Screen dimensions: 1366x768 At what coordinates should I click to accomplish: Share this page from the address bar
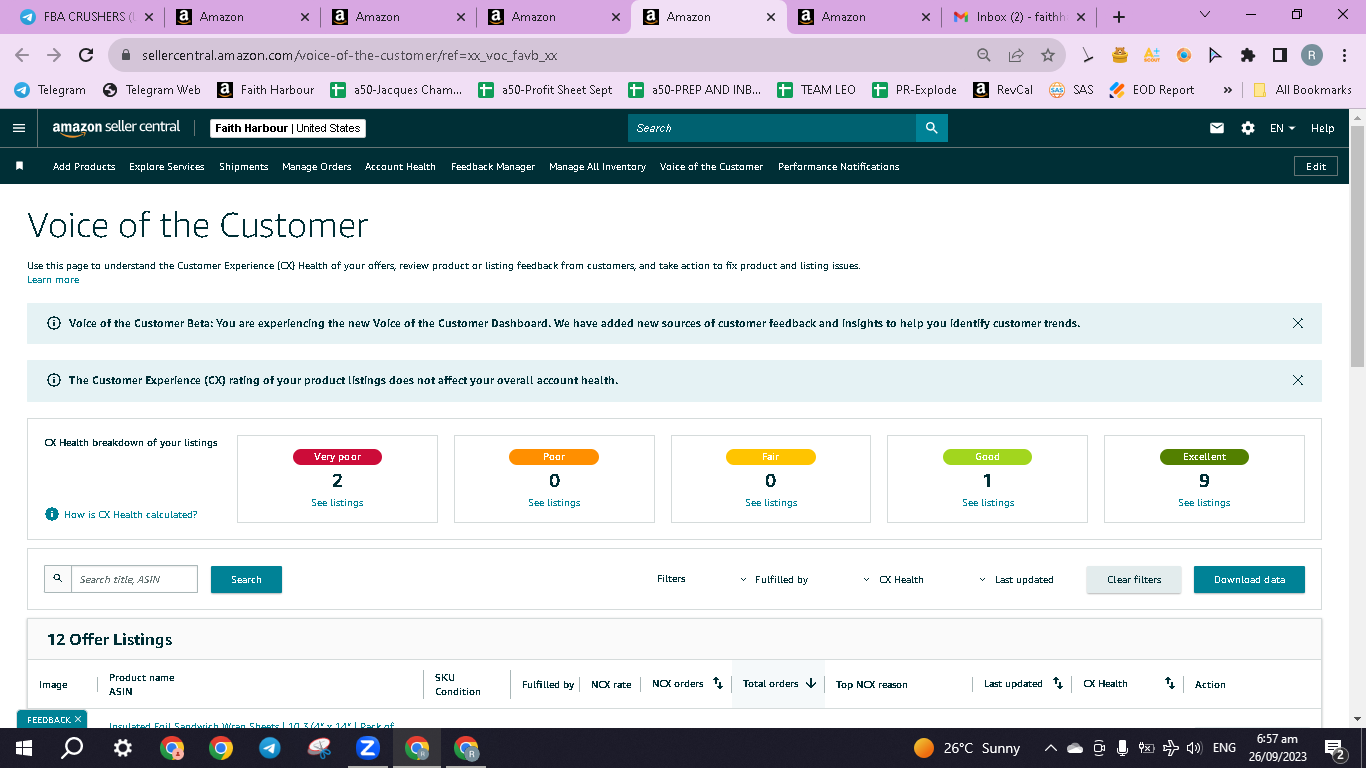pyautogui.click(x=1016, y=56)
